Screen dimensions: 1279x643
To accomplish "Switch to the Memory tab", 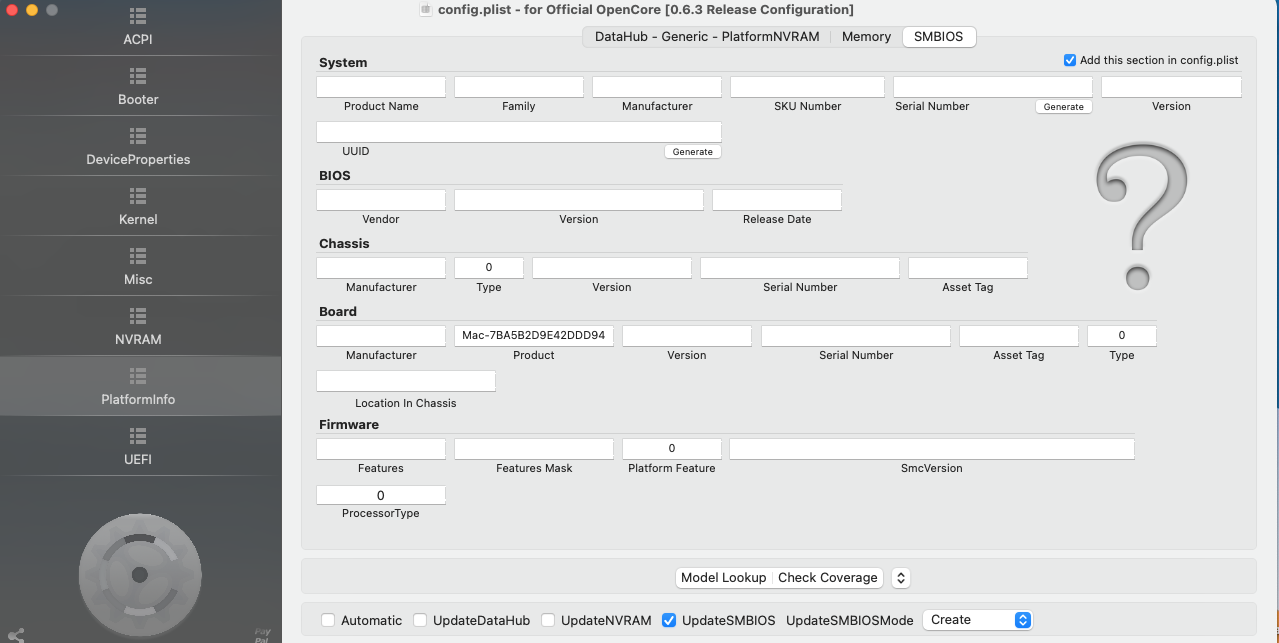I will [866, 37].
